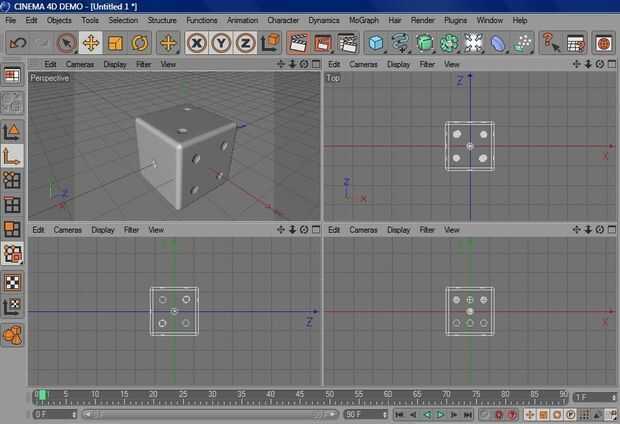
Task: Click the end frame 90 F field
Action: 366,414
